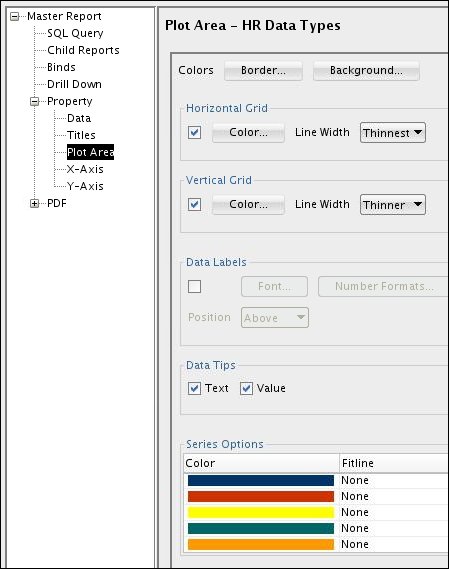Click Fitline None for yellow series
This screenshot has width=449, height=569.
[x=394, y=512]
